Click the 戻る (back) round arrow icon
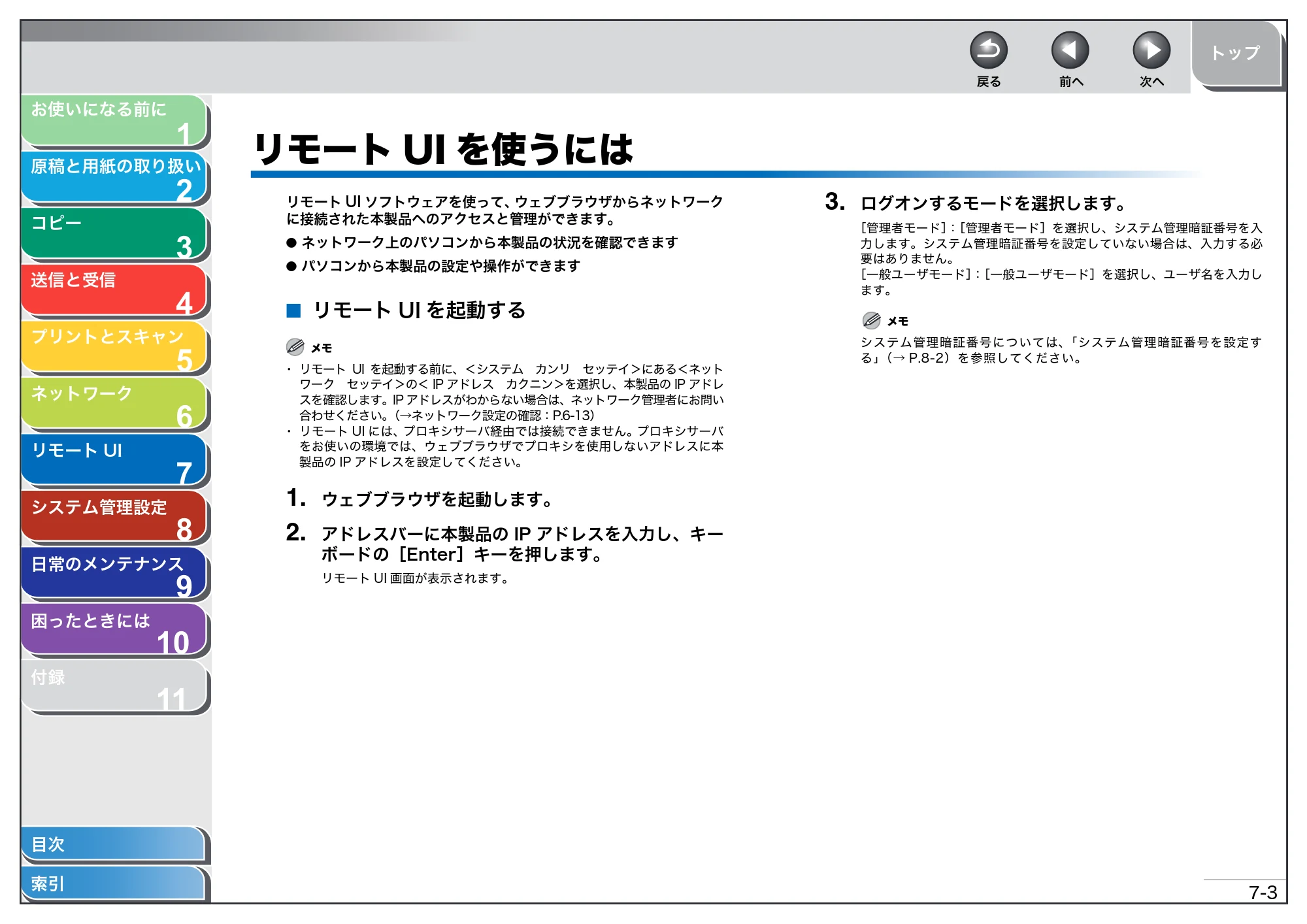This screenshot has height=924, width=1307. [988, 50]
